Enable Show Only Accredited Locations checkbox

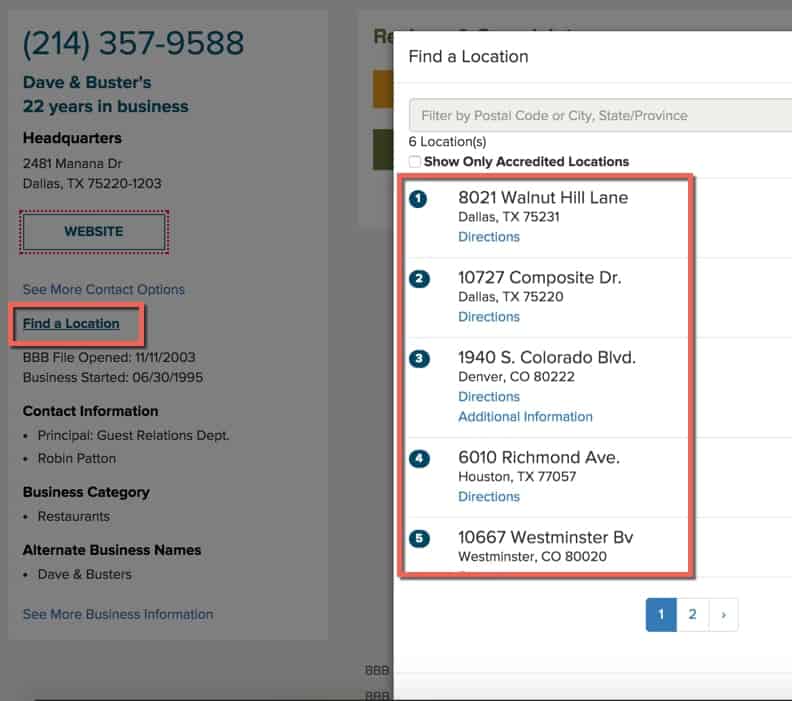tap(414, 162)
